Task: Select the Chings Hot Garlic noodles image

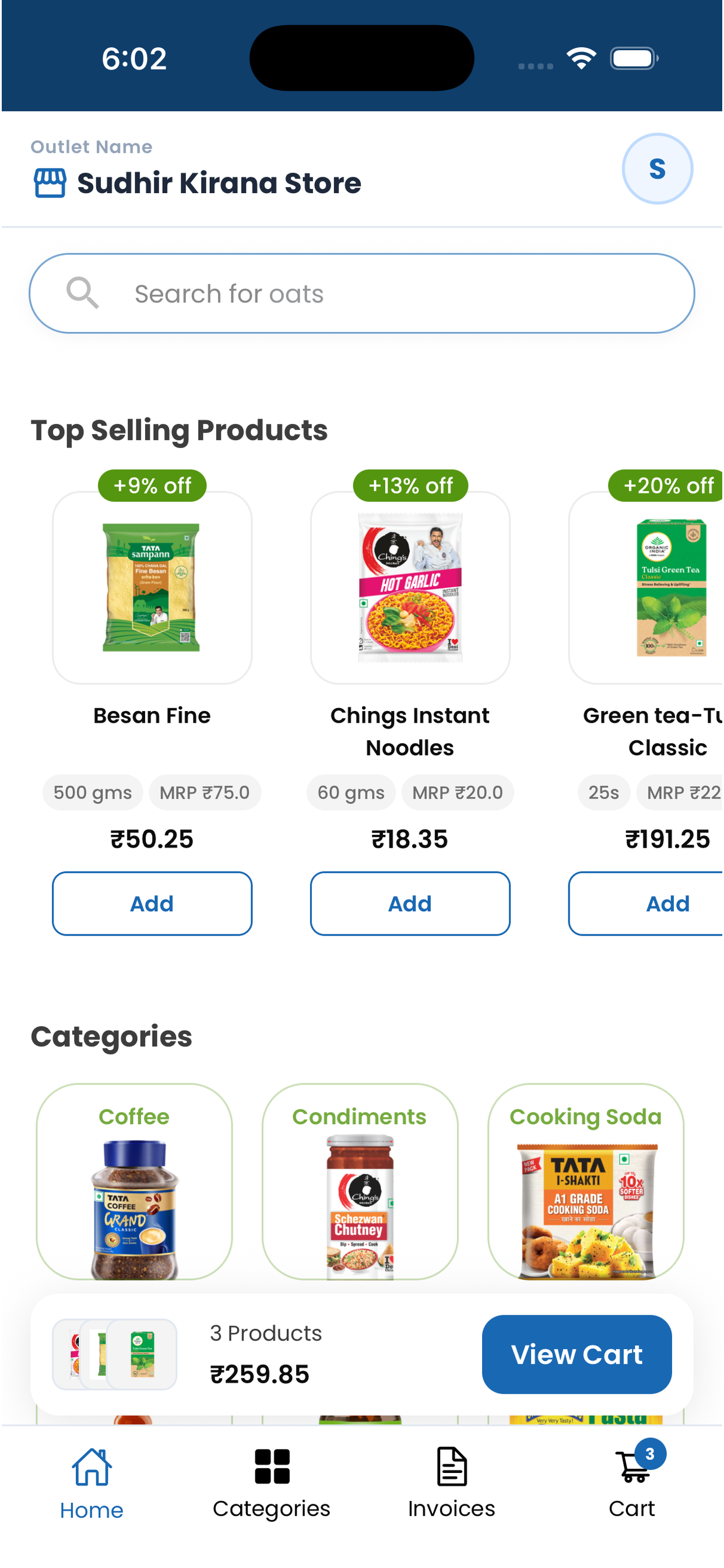Action: [410, 589]
